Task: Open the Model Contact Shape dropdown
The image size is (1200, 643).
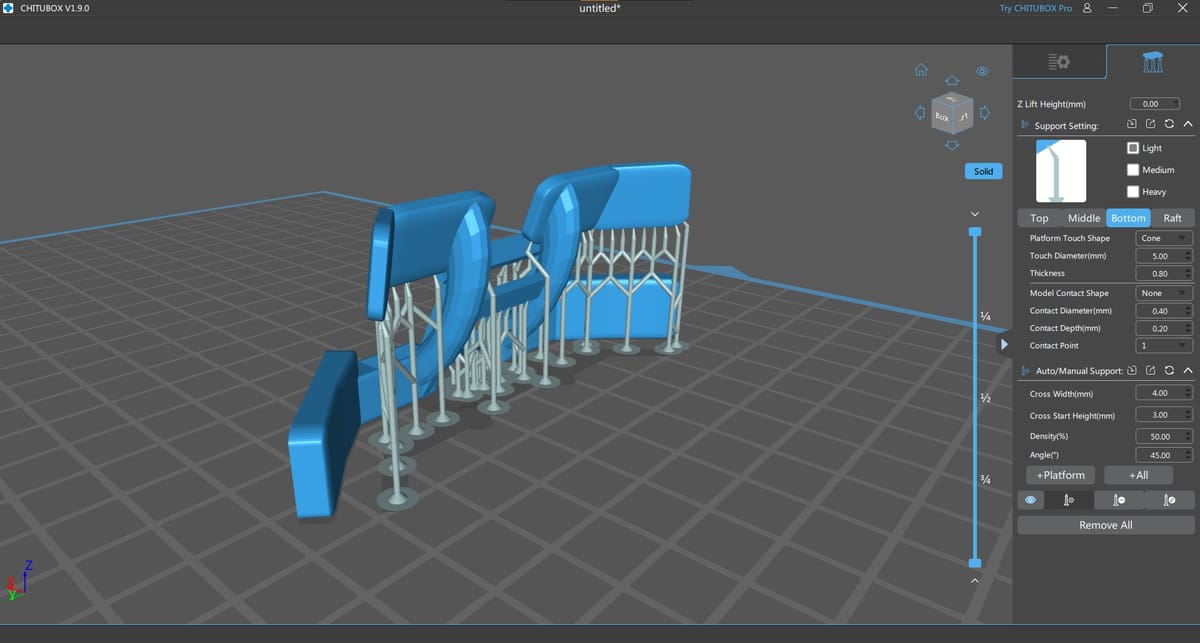Action: point(1164,293)
